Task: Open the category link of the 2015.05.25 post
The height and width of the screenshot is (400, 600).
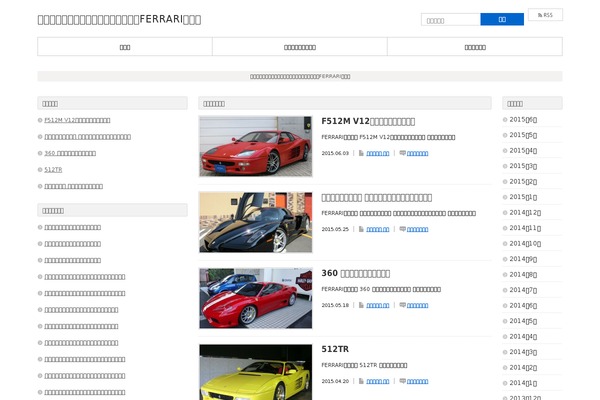Action: point(378,229)
